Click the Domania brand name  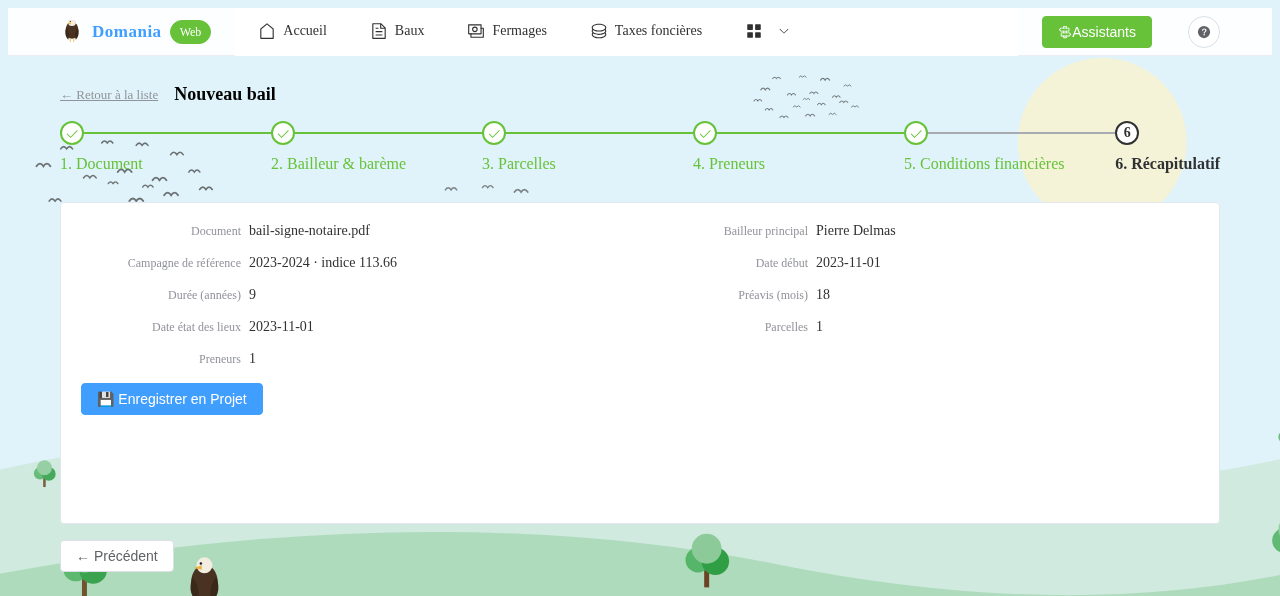pos(126,31)
